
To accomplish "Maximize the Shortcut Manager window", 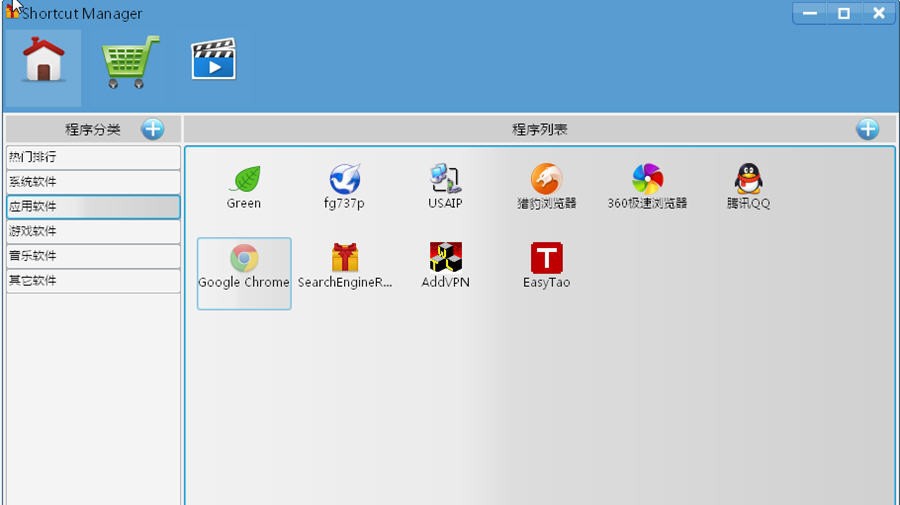I will 844,13.
